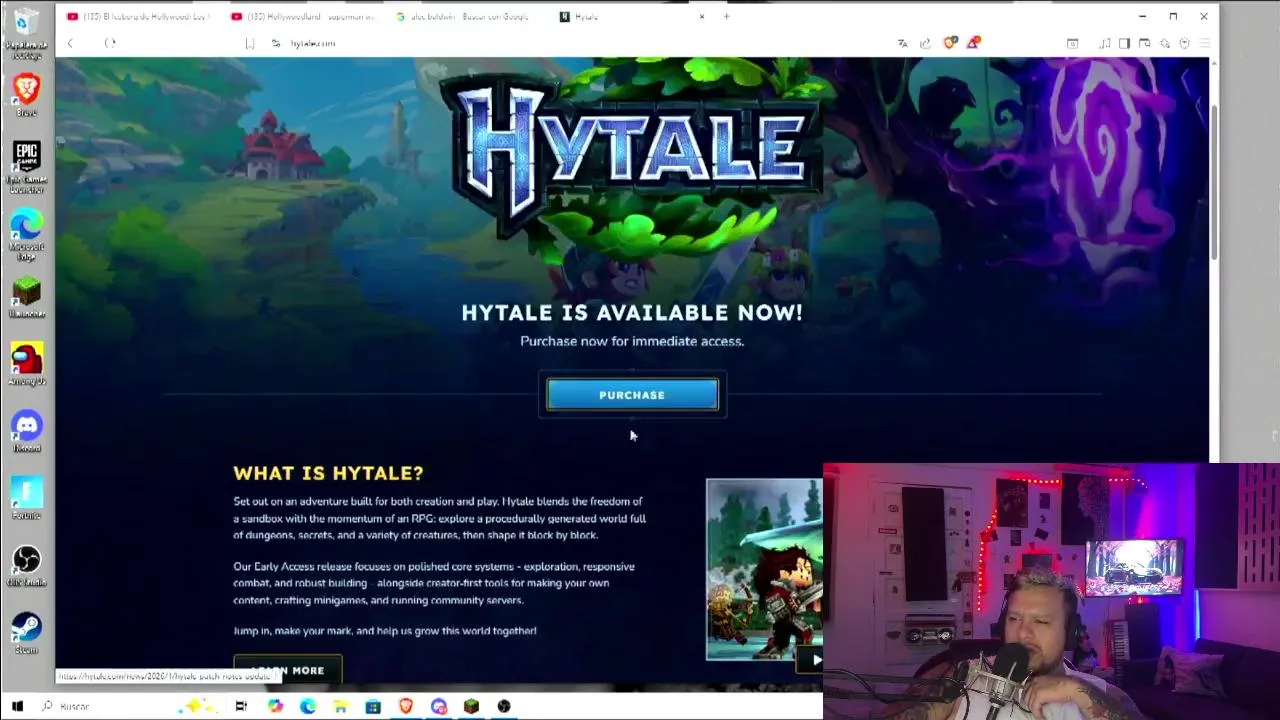The image size is (1280, 720).
Task: Play the Hytale trailer video thumbnail
Action: point(764,570)
